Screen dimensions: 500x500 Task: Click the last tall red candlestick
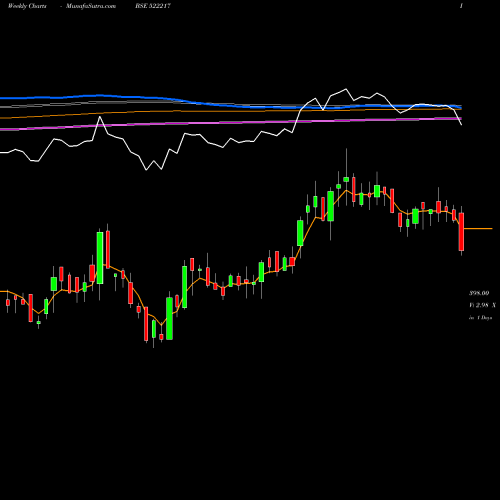click(461, 232)
